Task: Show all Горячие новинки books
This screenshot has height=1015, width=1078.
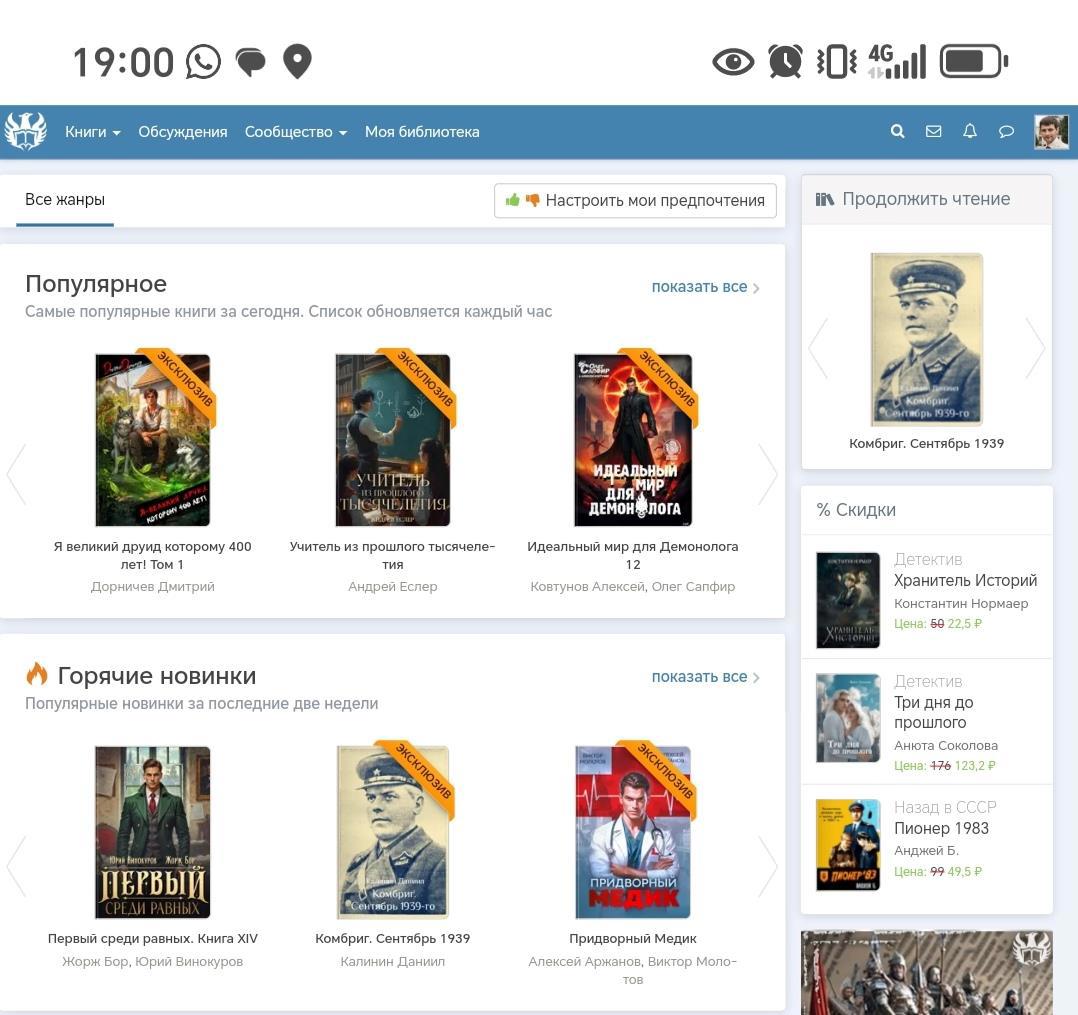Action: 705,677
